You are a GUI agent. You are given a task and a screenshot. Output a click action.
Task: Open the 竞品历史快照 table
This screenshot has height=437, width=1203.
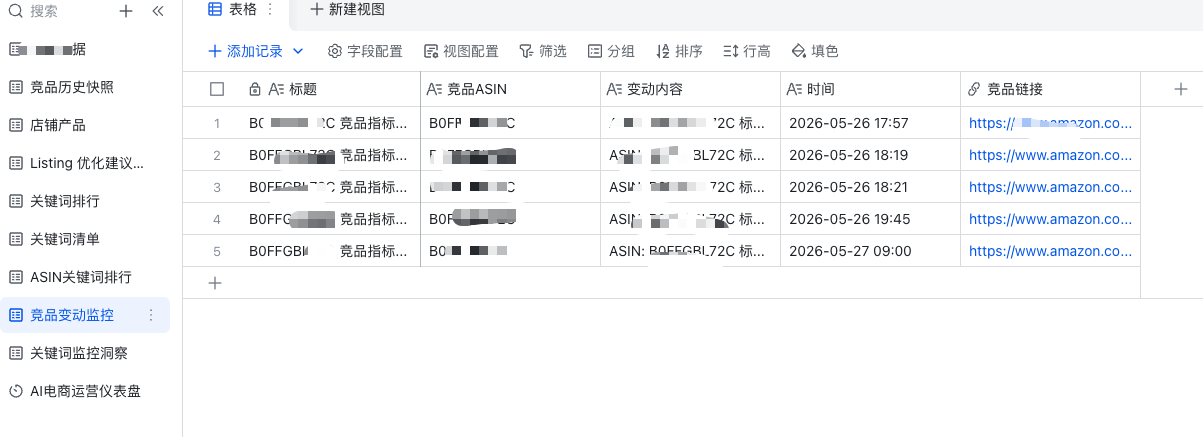(85, 87)
